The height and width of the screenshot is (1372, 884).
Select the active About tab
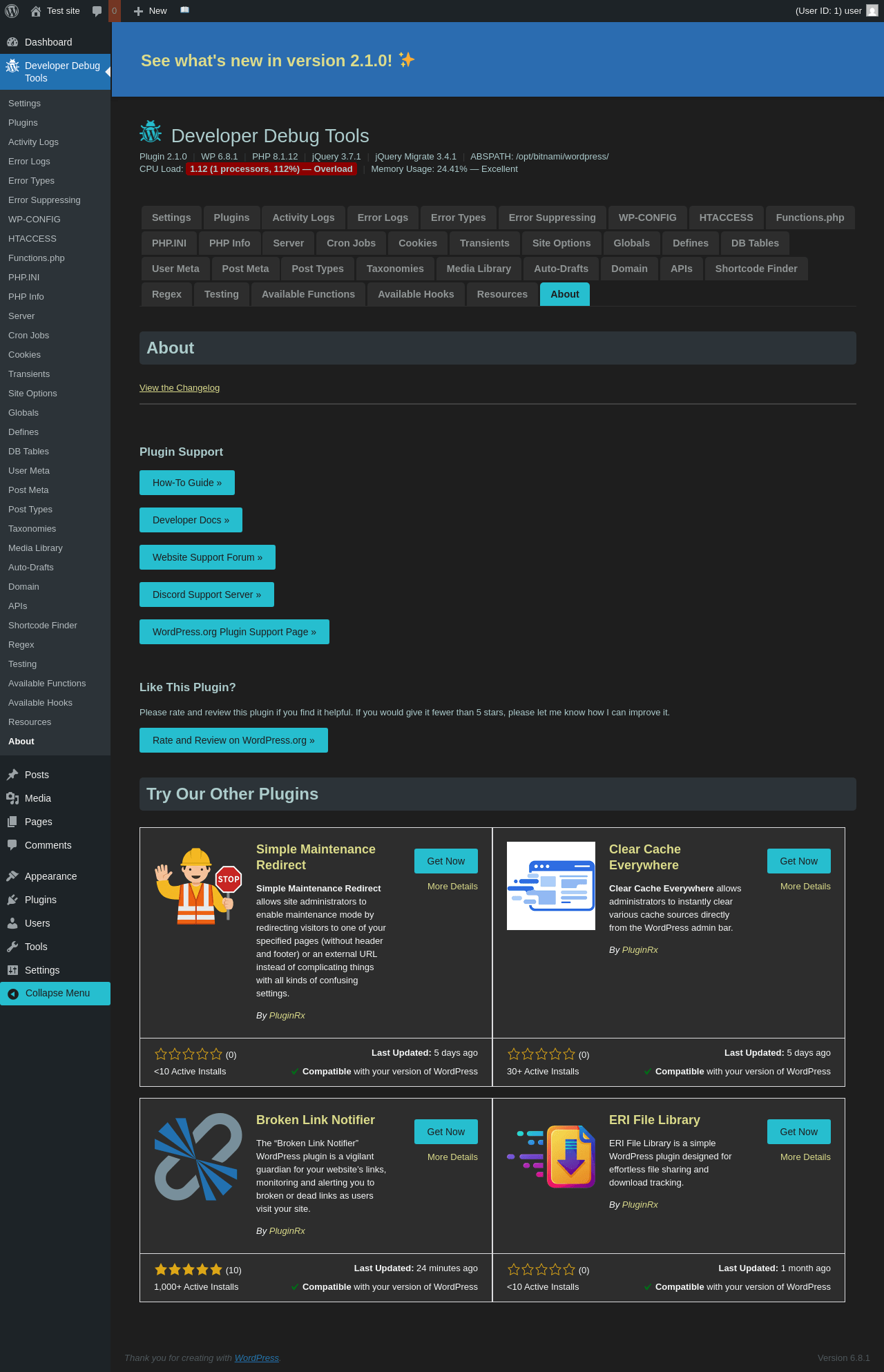pyautogui.click(x=565, y=294)
